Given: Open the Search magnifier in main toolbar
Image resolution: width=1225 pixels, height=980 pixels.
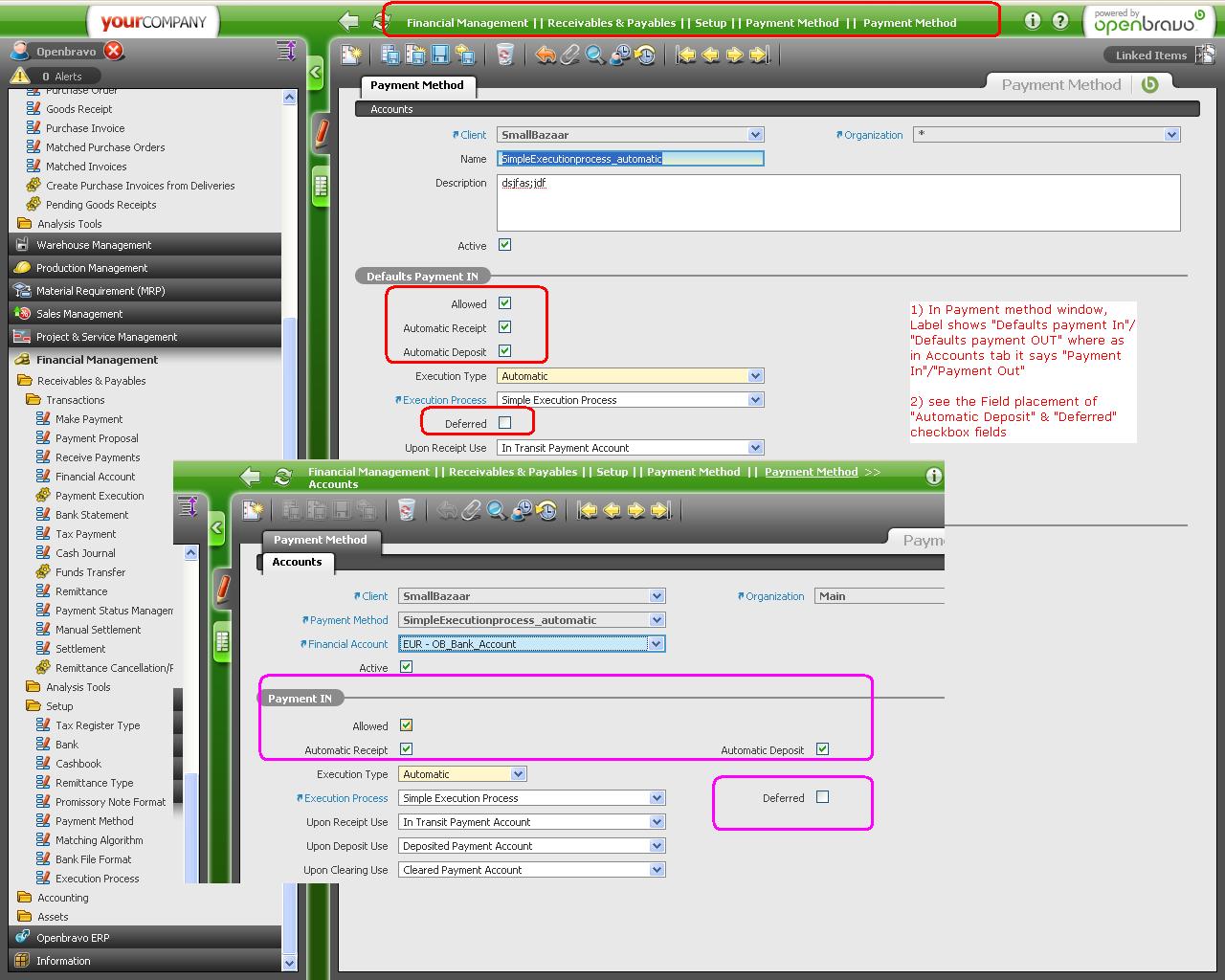Looking at the screenshot, I should 595,56.
